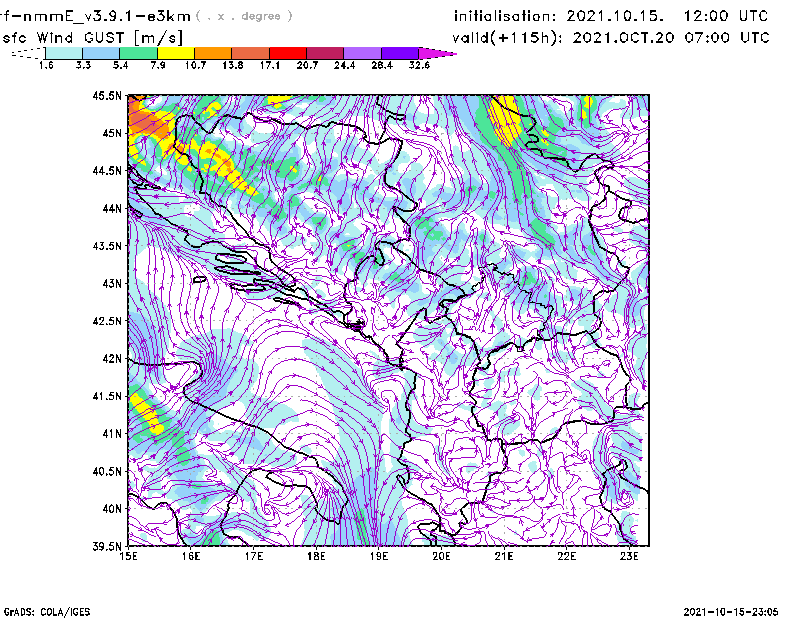Screen dimensions: 800x618
Task: Click the valid time 07:00 UTC
Action: (x=727, y=38)
